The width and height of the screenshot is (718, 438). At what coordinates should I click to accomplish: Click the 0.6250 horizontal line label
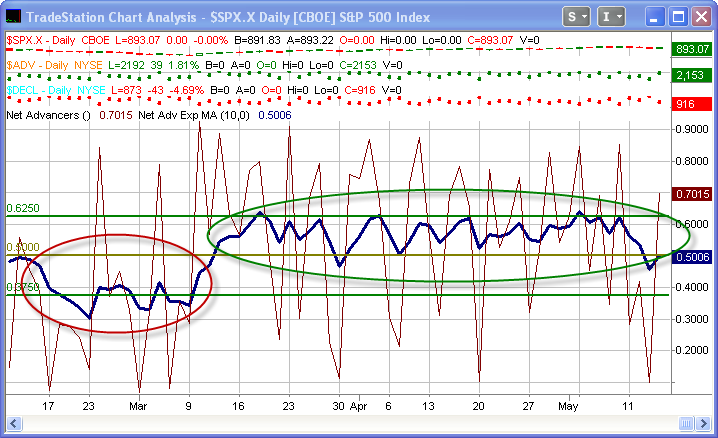(x=23, y=208)
